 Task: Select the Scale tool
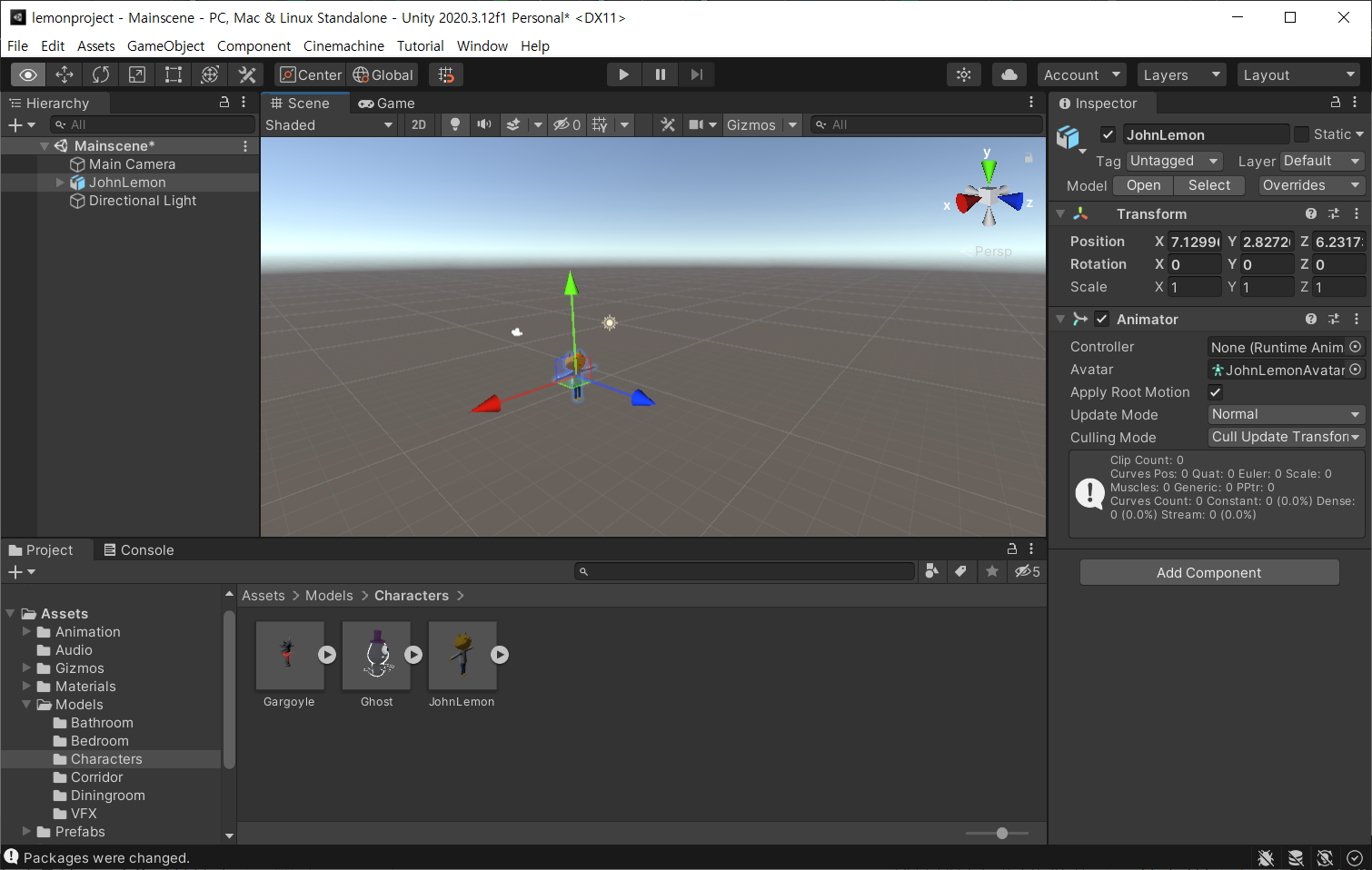tap(137, 74)
